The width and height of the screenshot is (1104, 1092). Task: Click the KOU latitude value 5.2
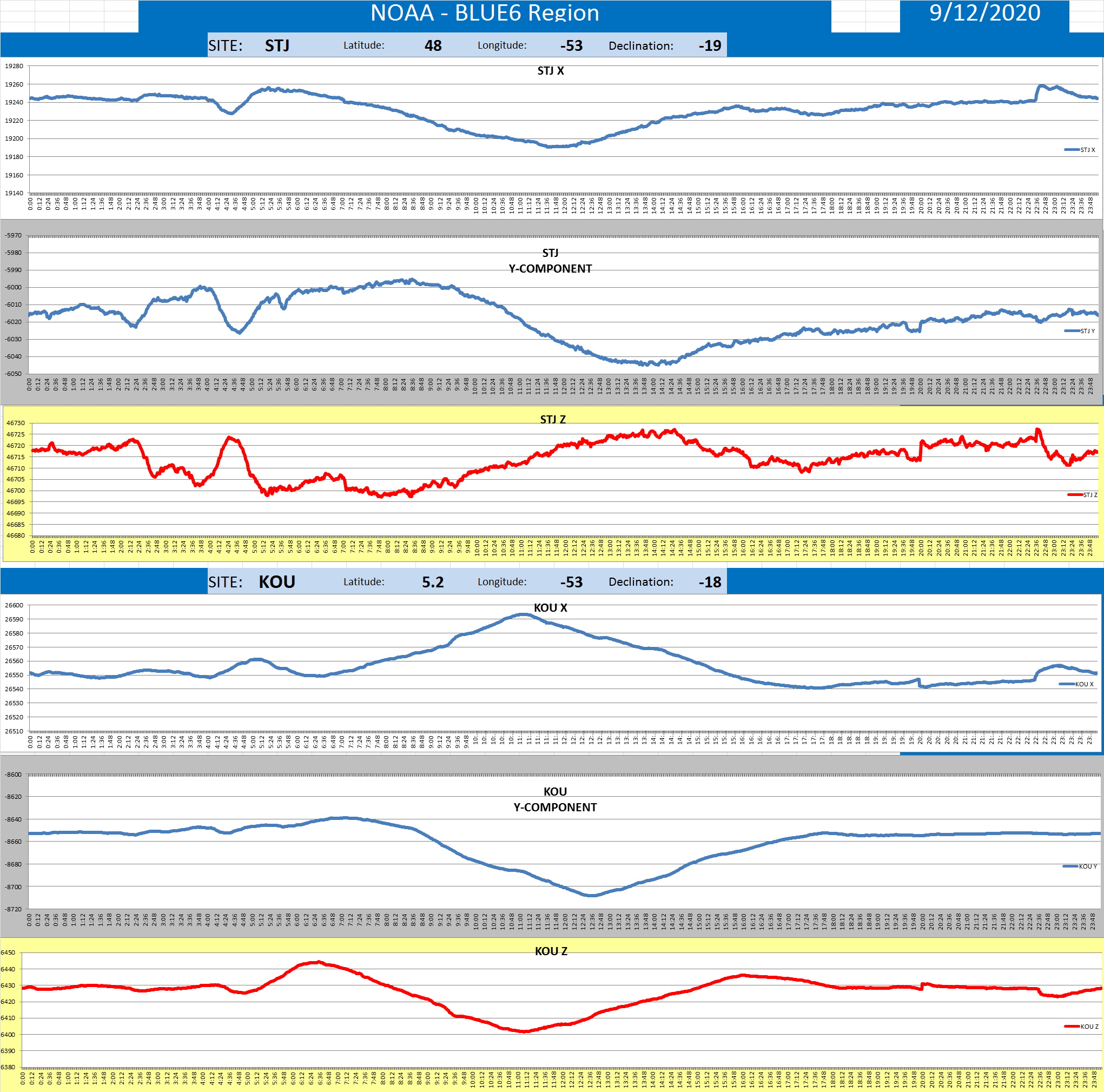point(433,582)
